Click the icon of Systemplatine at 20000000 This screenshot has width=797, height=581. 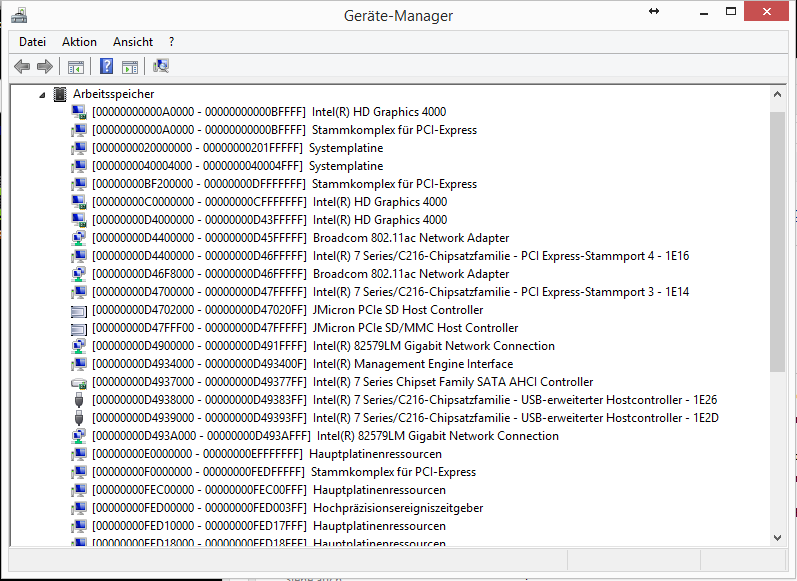[x=79, y=148]
